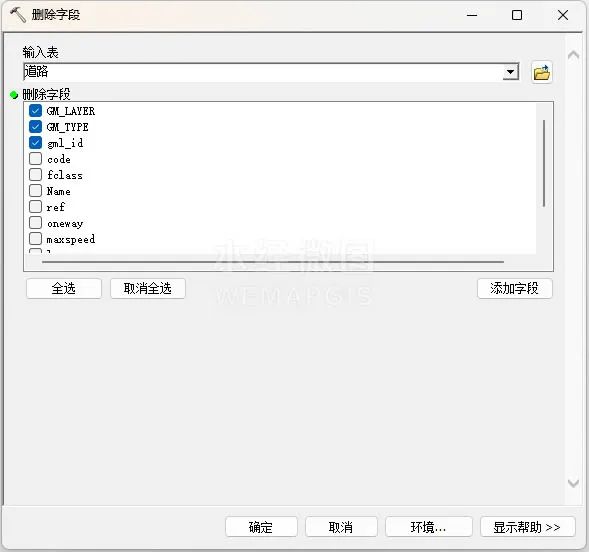Viewport: 589px width, 552px height.
Task: Open the browse folder icon for input table
Action: [x=541, y=72]
